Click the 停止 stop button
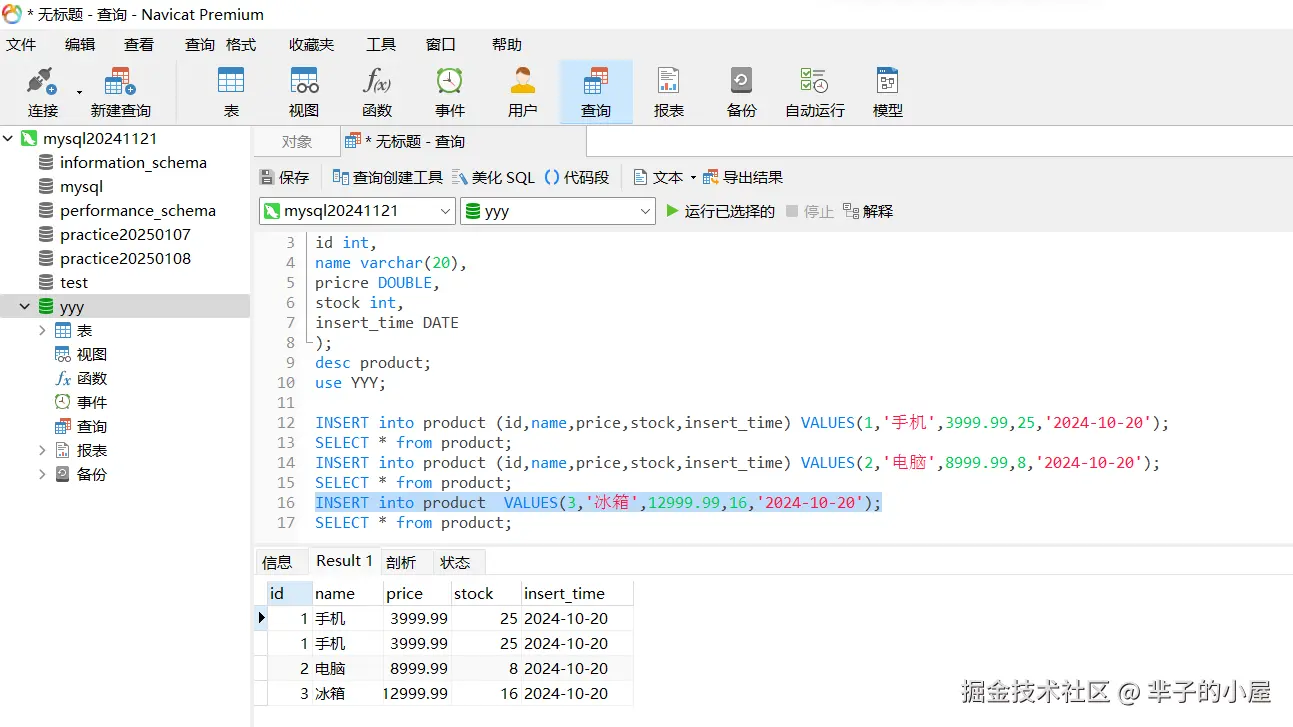This screenshot has width=1293, height=727. 809,211
